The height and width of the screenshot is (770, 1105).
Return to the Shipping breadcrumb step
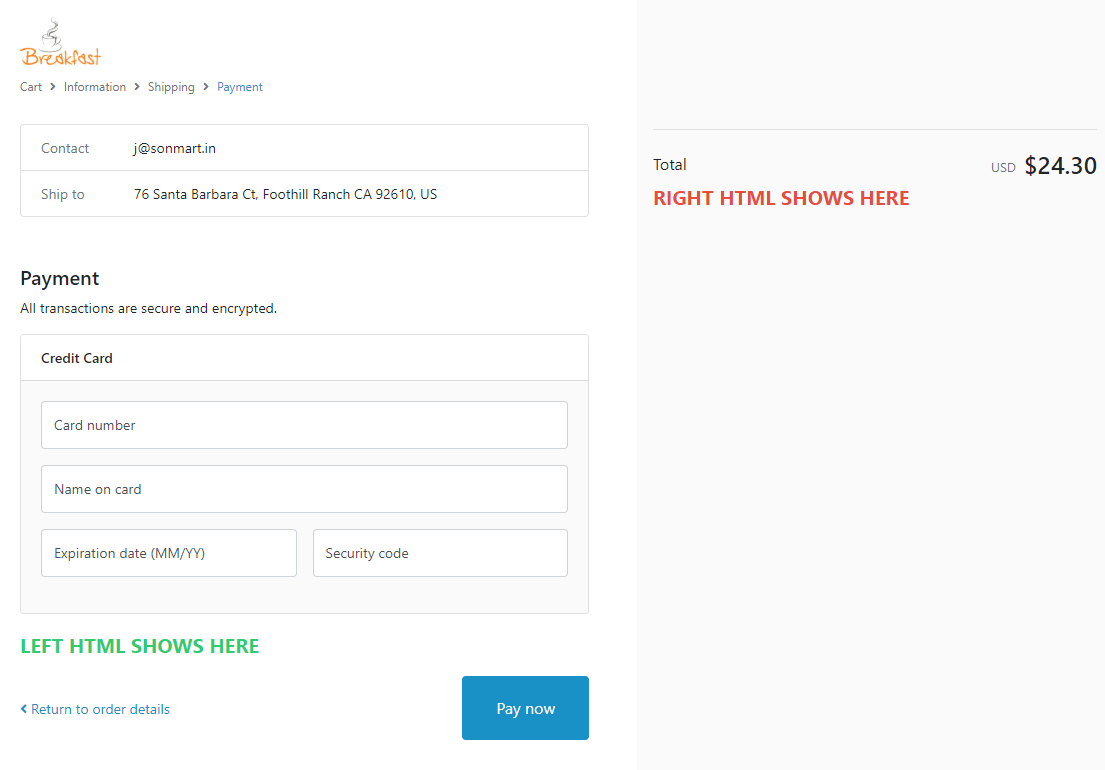[171, 87]
